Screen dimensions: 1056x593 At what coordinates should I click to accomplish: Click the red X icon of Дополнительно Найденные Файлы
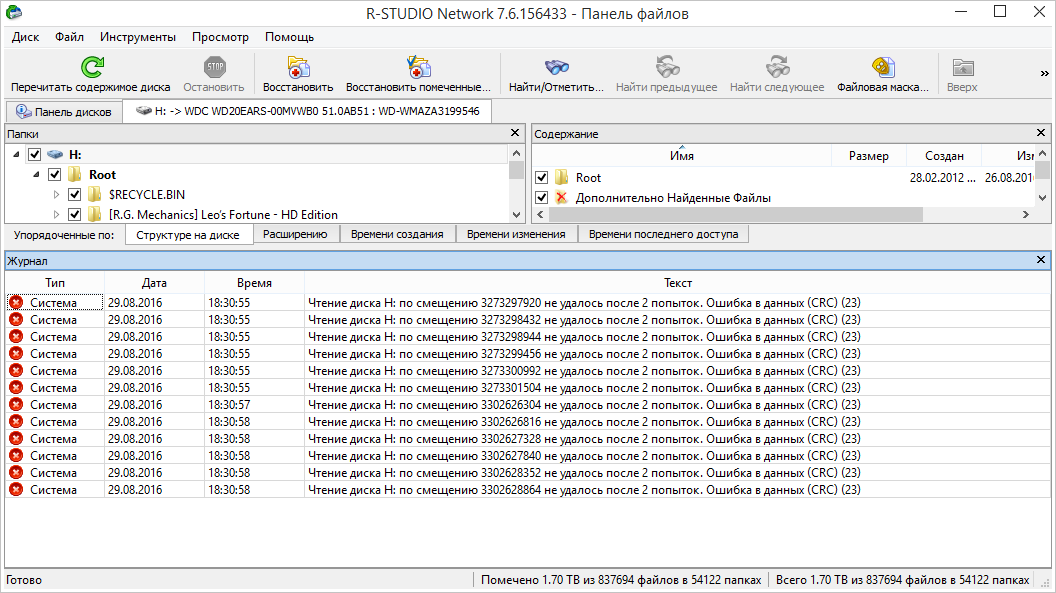click(x=561, y=197)
